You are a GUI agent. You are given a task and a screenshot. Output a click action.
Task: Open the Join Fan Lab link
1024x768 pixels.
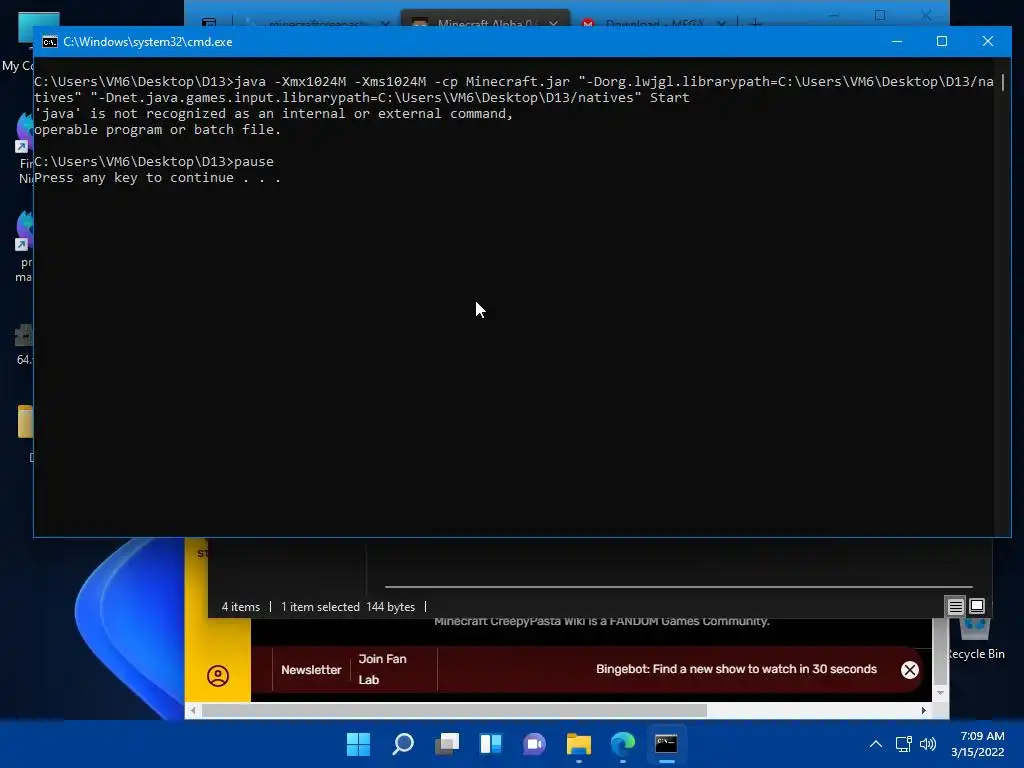click(x=383, y=669)
